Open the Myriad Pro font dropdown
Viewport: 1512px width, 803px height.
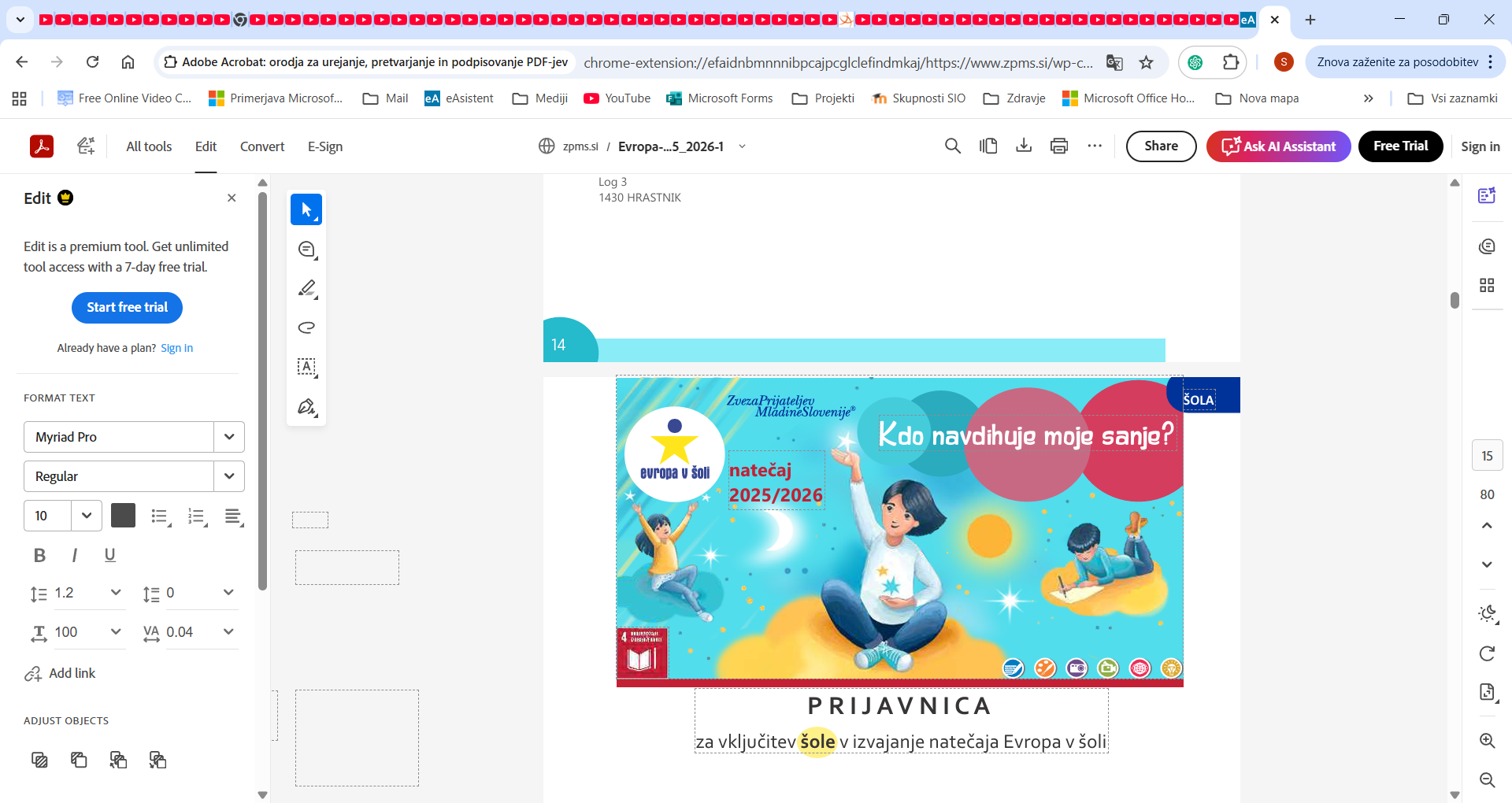tap(229, 437)
